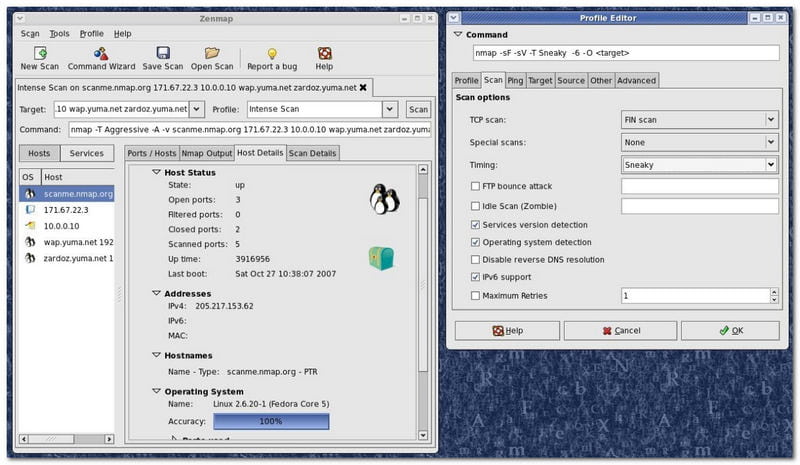Minimize the Profile Editor window
The width and height of the screenshot is (800, 465).
tap(755, 18)
